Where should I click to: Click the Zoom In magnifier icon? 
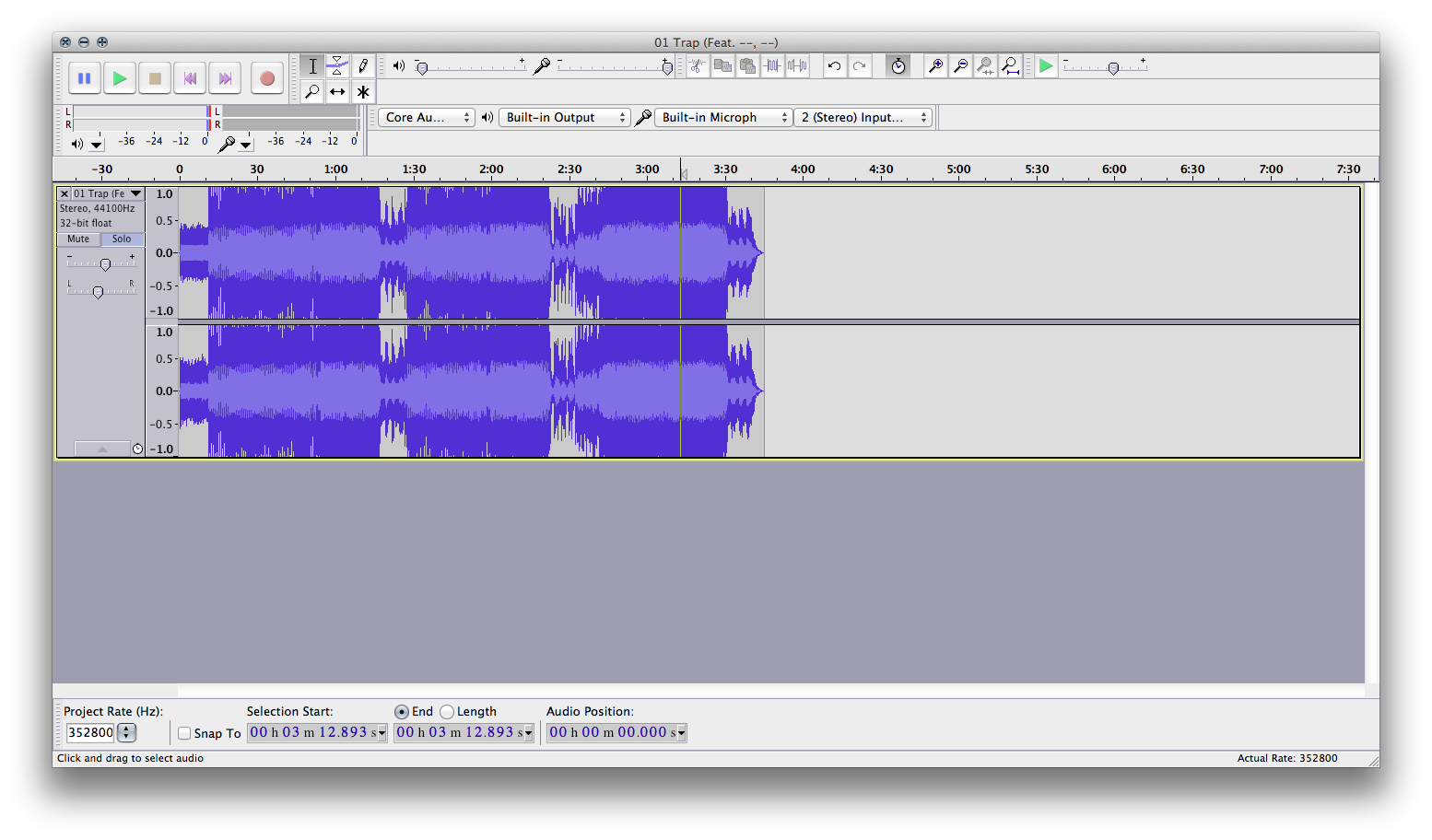point(935,66)
